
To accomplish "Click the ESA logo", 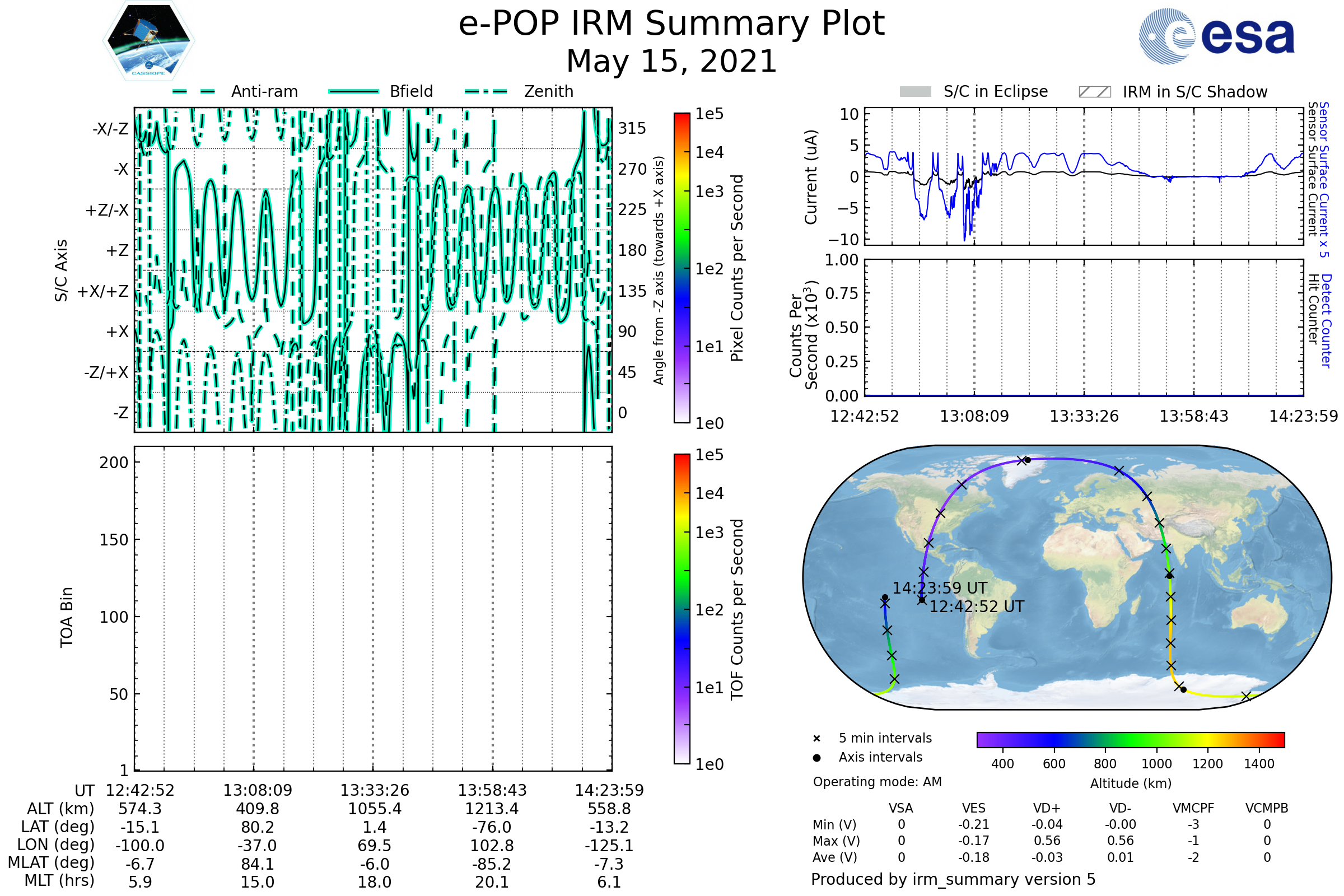I will 1216,36.
